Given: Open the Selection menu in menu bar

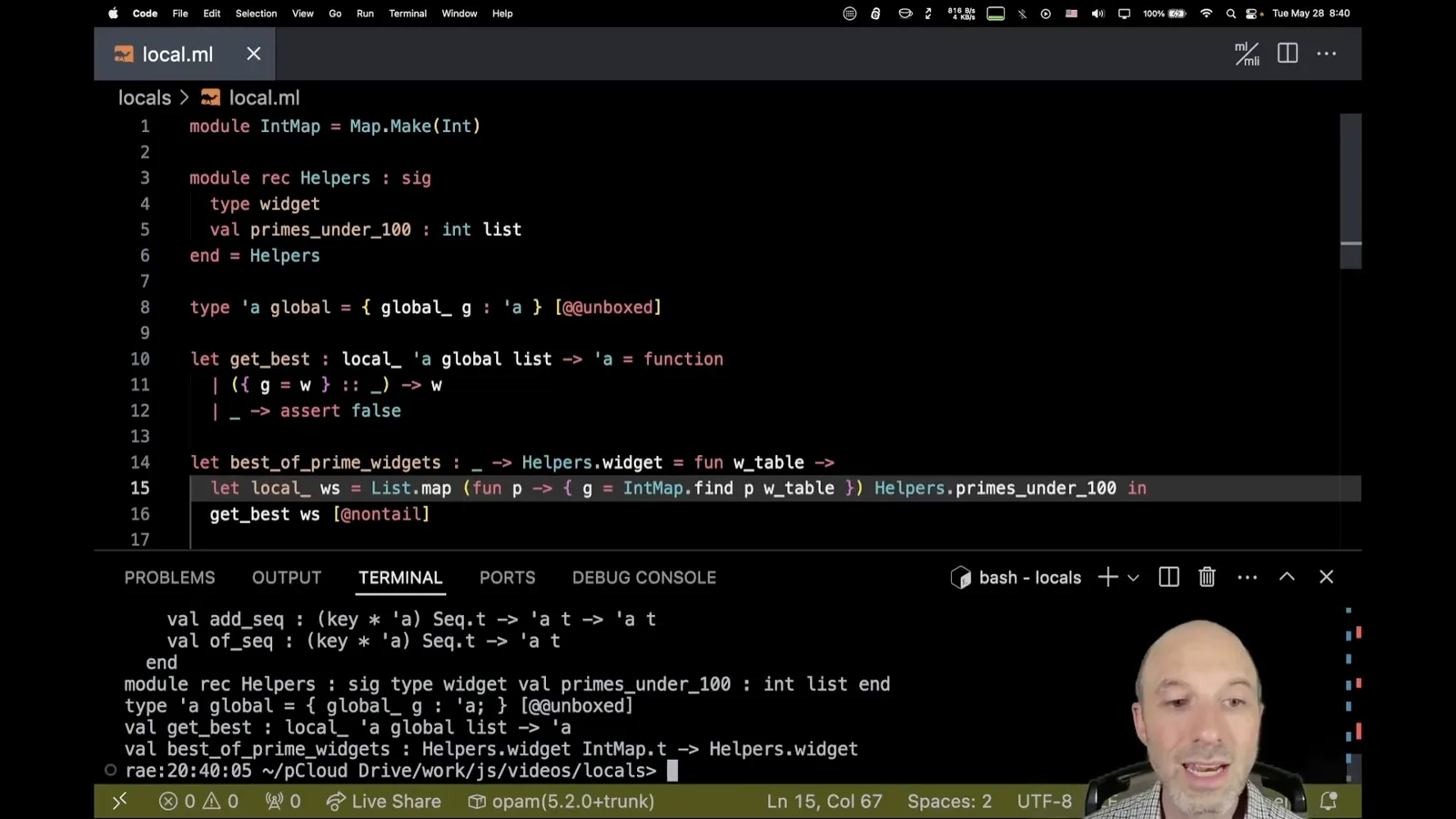Looking at the screenshot, I should 256,14.
